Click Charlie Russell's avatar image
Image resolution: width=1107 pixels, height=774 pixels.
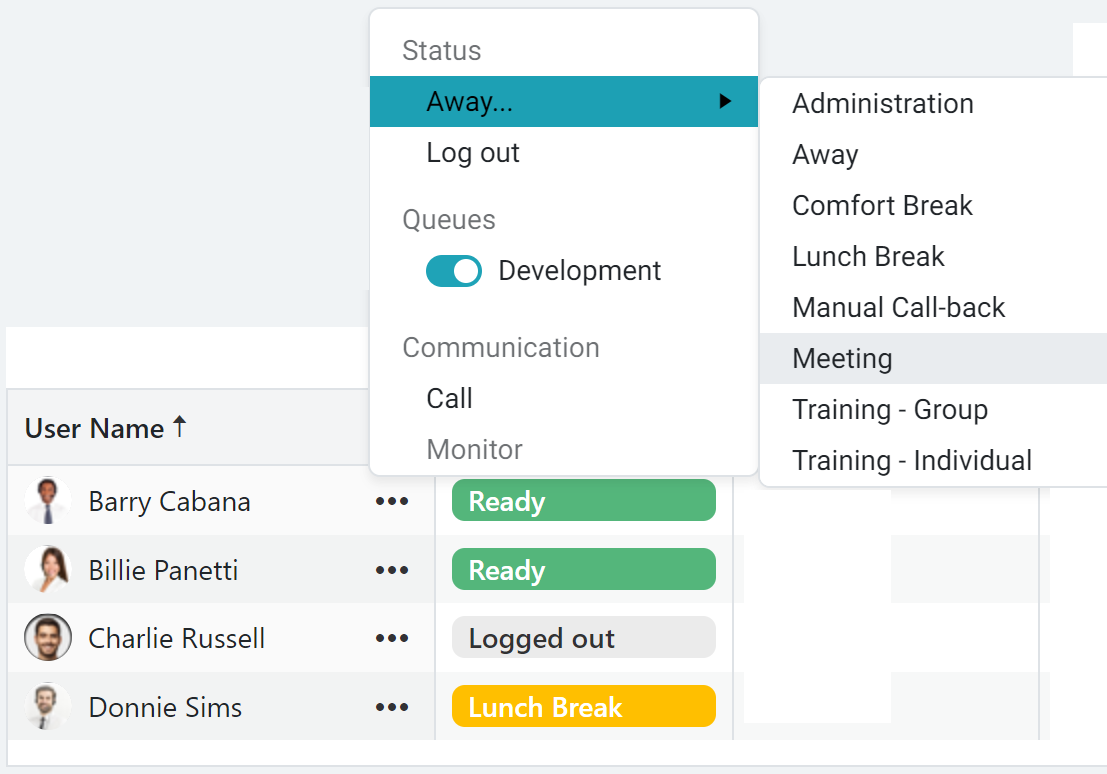click(x=47, y=638)
